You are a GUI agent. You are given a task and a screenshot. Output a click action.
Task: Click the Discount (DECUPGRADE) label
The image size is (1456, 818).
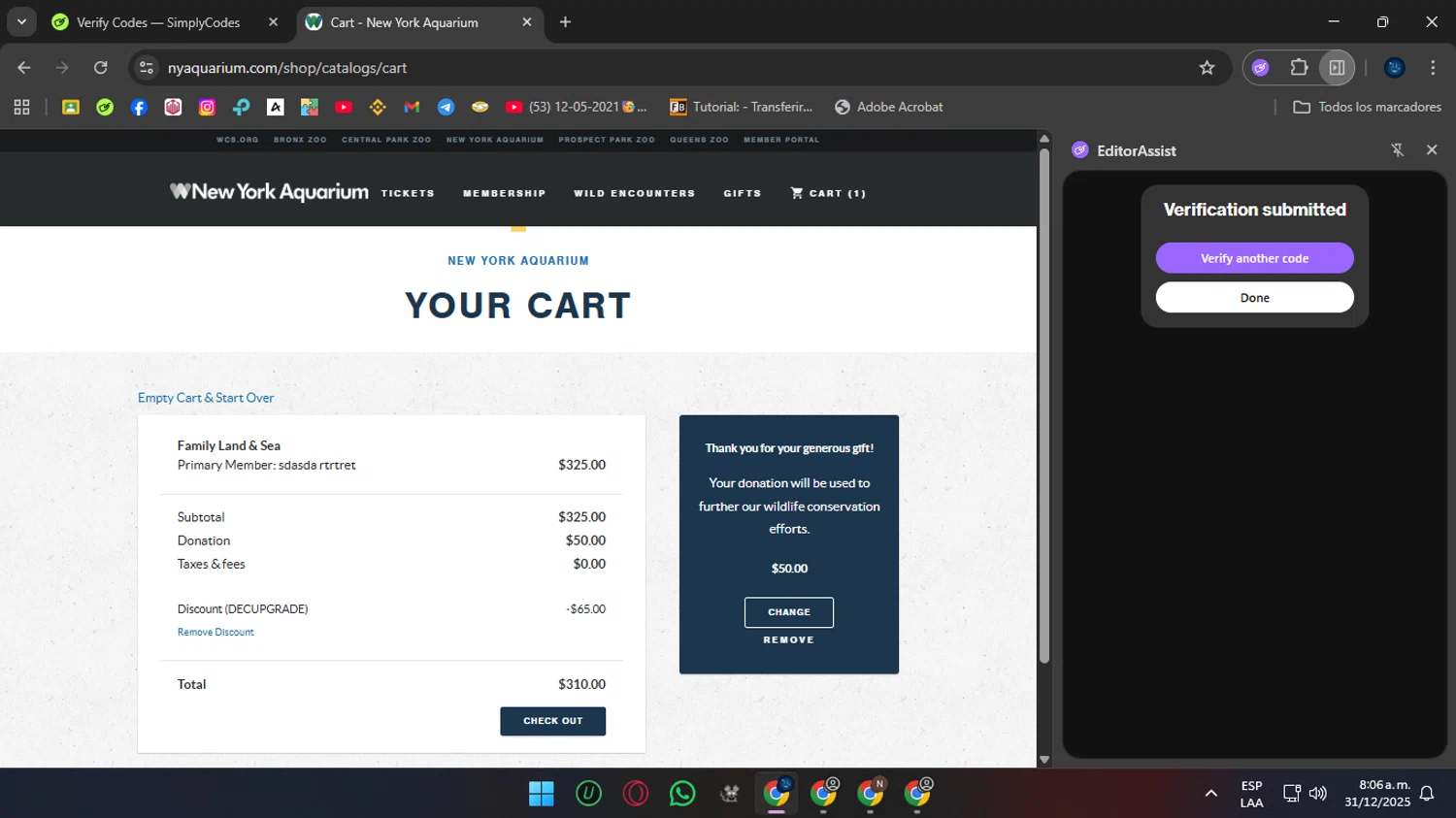pyautogui.click(x=243, y=609)
